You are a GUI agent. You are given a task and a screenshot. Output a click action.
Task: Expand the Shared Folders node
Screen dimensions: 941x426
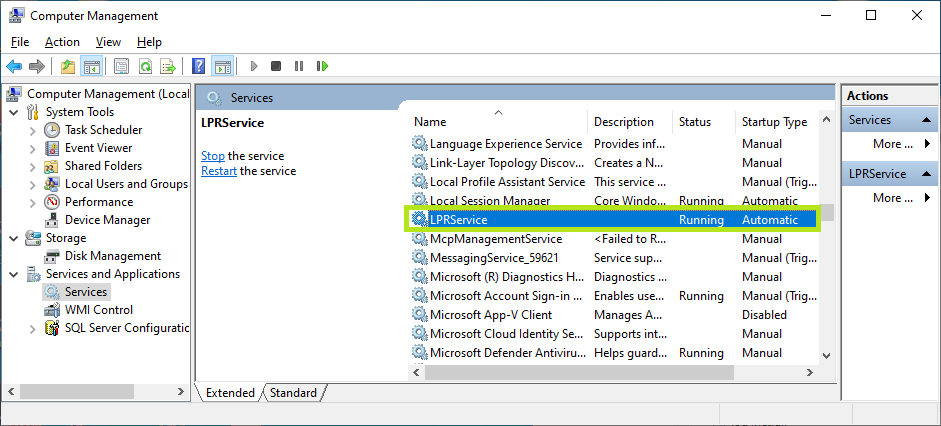click(33, 166)
